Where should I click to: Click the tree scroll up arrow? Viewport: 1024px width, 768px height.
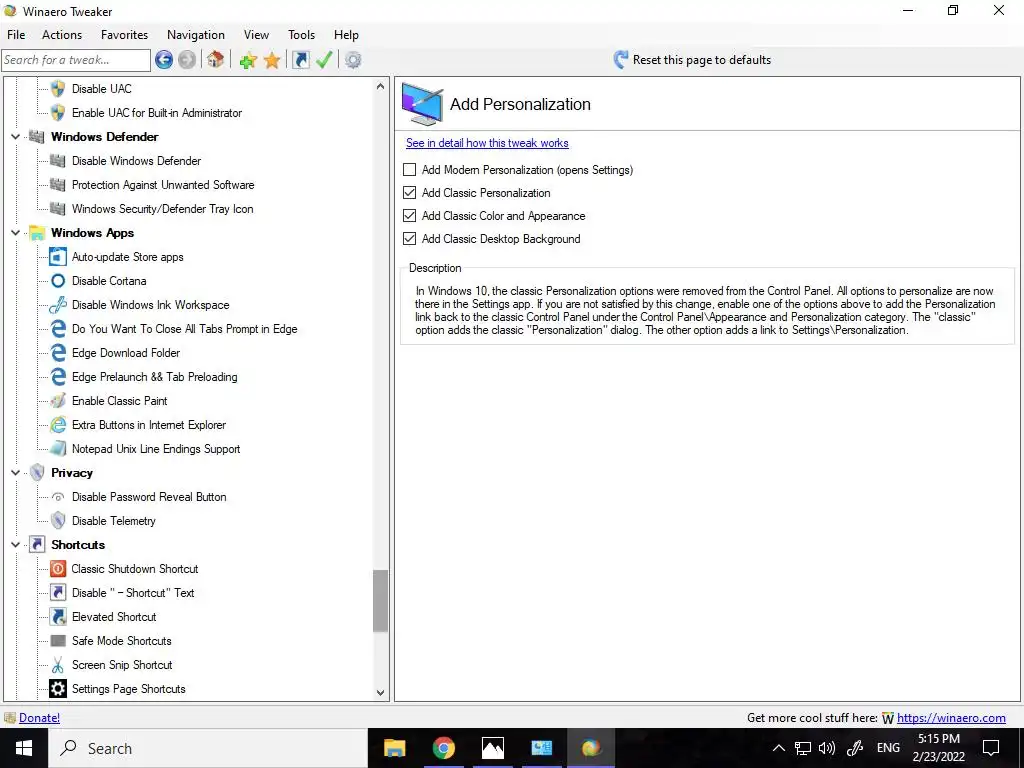coord(381,86)
